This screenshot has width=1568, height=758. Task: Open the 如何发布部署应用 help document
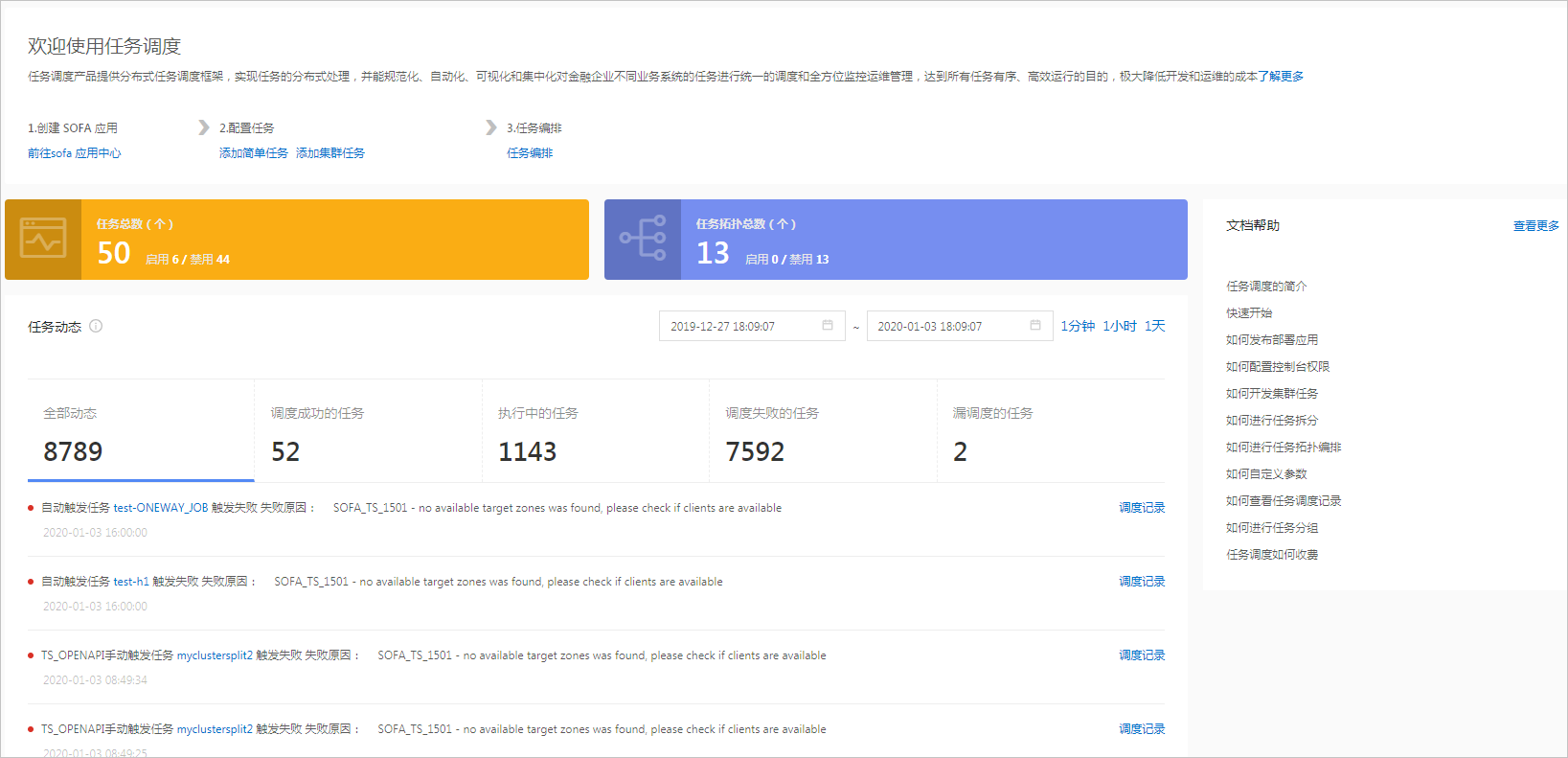[x=1272, y=340]
